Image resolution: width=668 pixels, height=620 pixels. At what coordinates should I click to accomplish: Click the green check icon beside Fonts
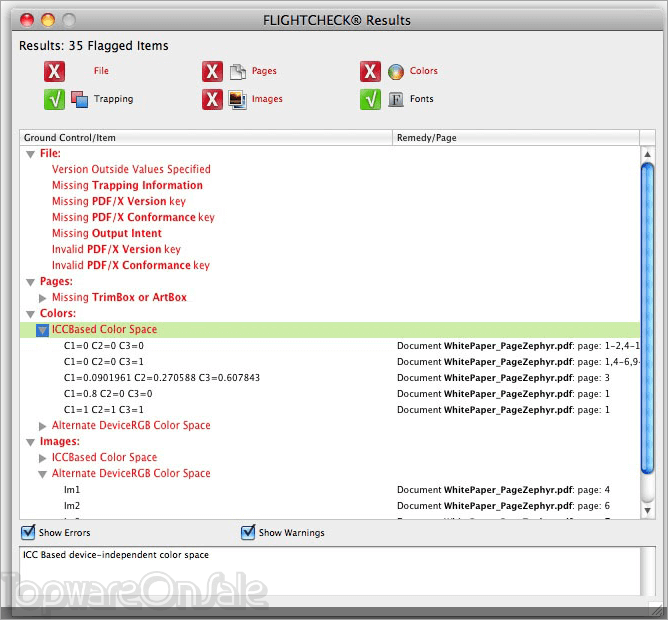click(370, 99)
